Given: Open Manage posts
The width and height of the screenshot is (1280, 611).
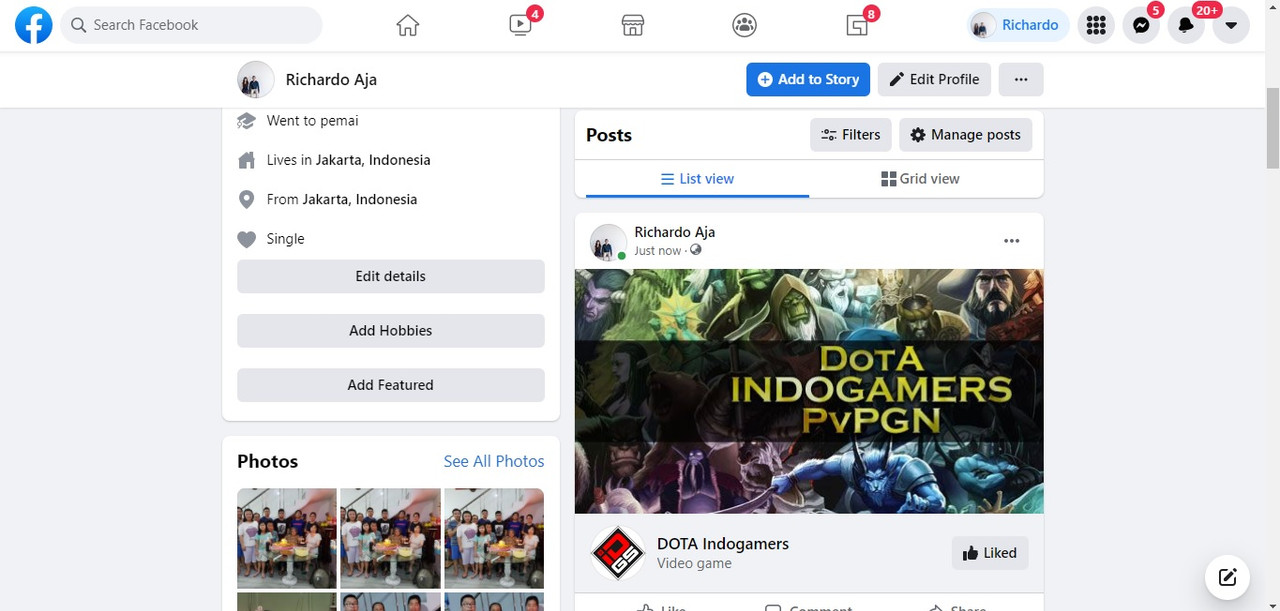Looking at the screenshot, I should [966, 134].
